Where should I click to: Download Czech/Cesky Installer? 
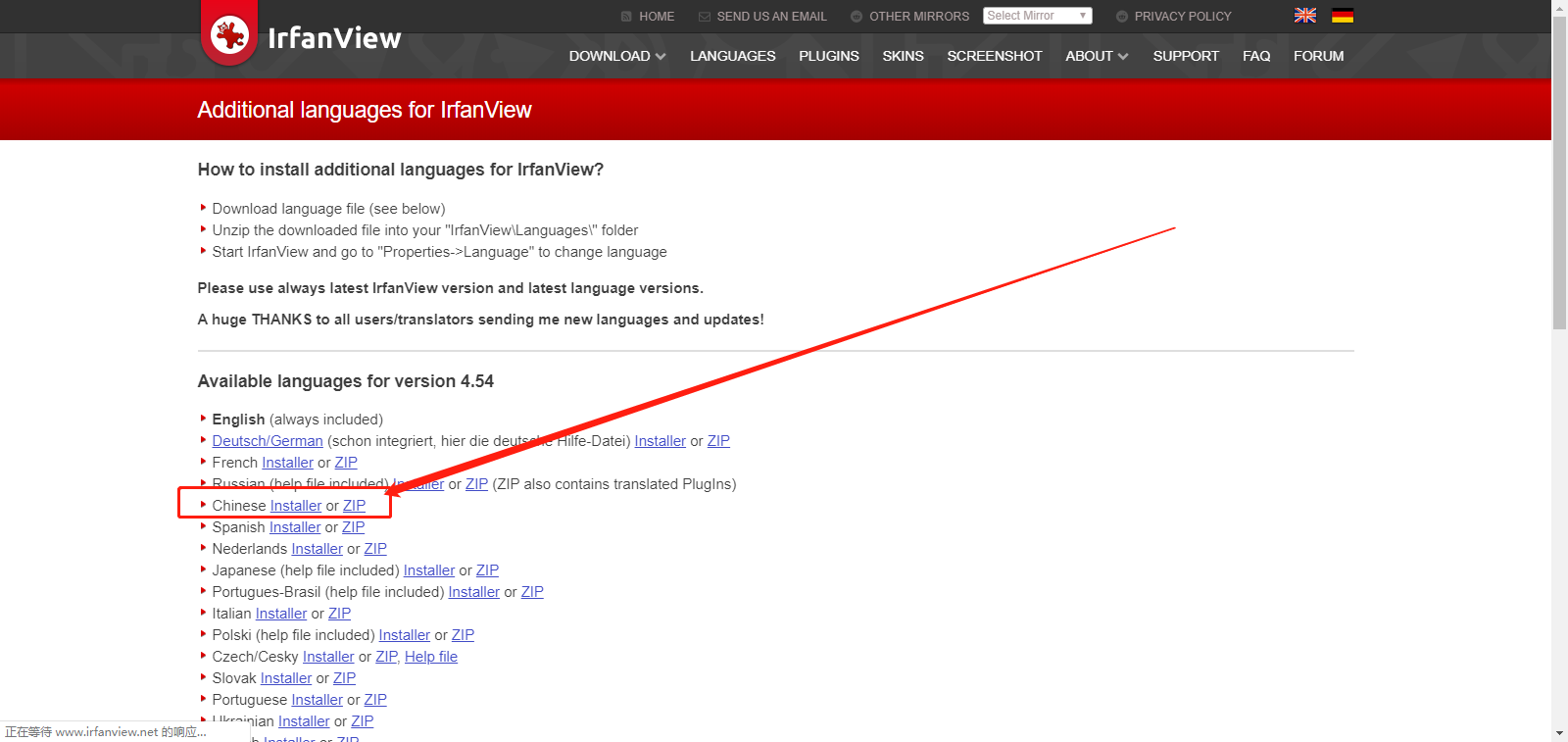(x=328, y=657)
